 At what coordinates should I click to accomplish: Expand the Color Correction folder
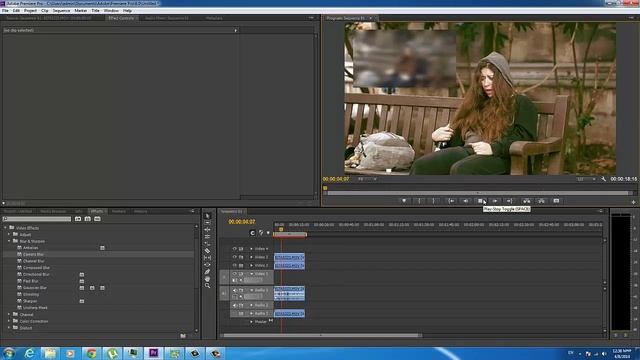point(9,321)
